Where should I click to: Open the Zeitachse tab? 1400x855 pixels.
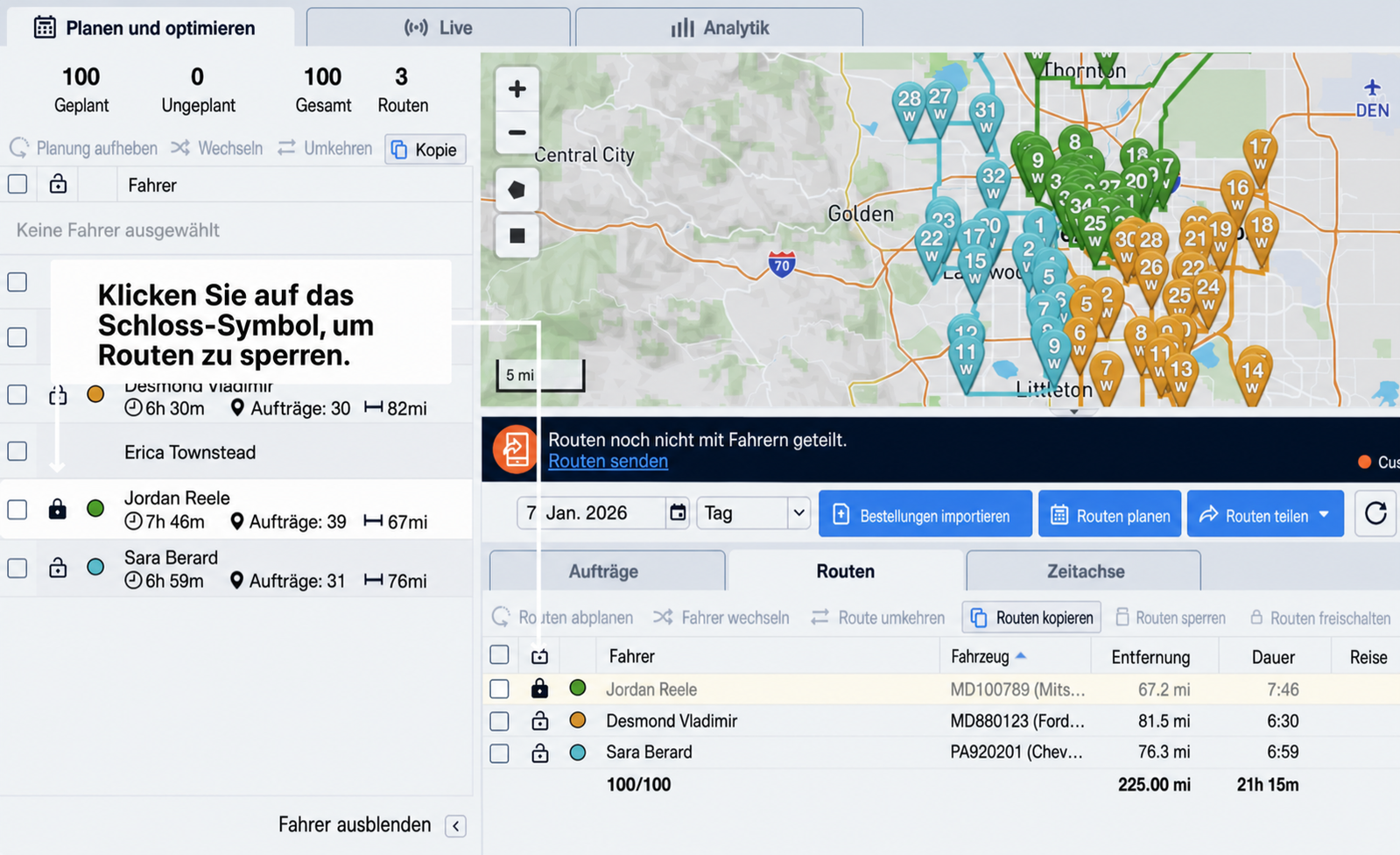click(x=1084, y=571)
